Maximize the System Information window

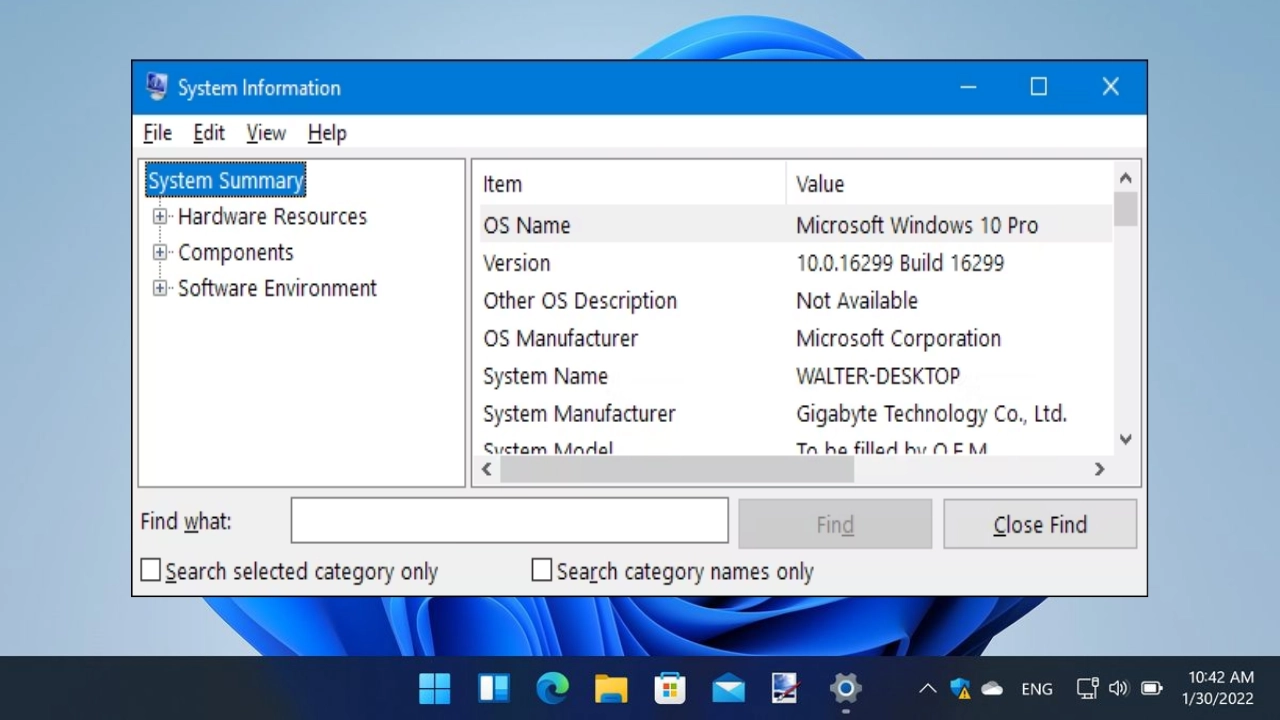tap(1039, 87)
